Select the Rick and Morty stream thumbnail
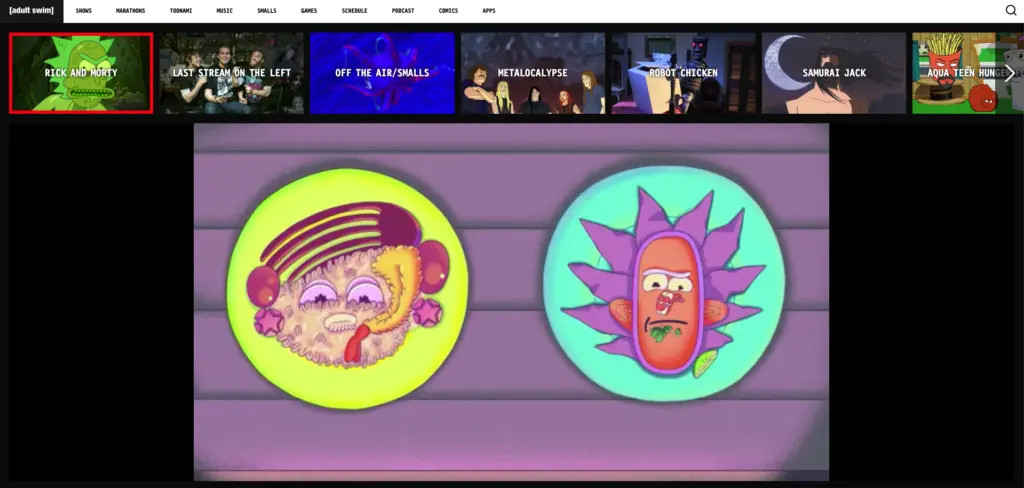Screen dimensions: 1024x488 pos(81,73)
